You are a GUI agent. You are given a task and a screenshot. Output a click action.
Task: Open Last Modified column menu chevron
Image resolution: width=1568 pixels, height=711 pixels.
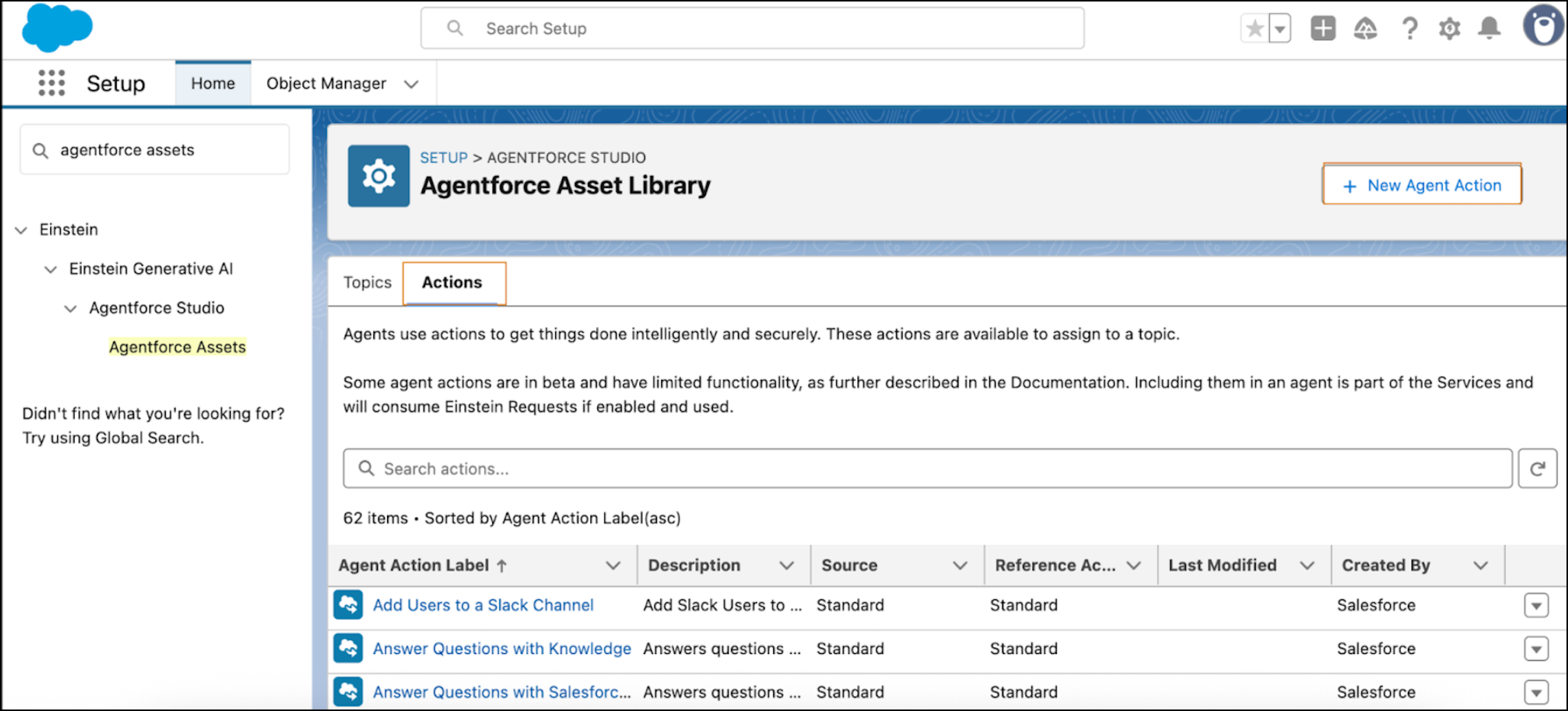(x=1307, y=565)
